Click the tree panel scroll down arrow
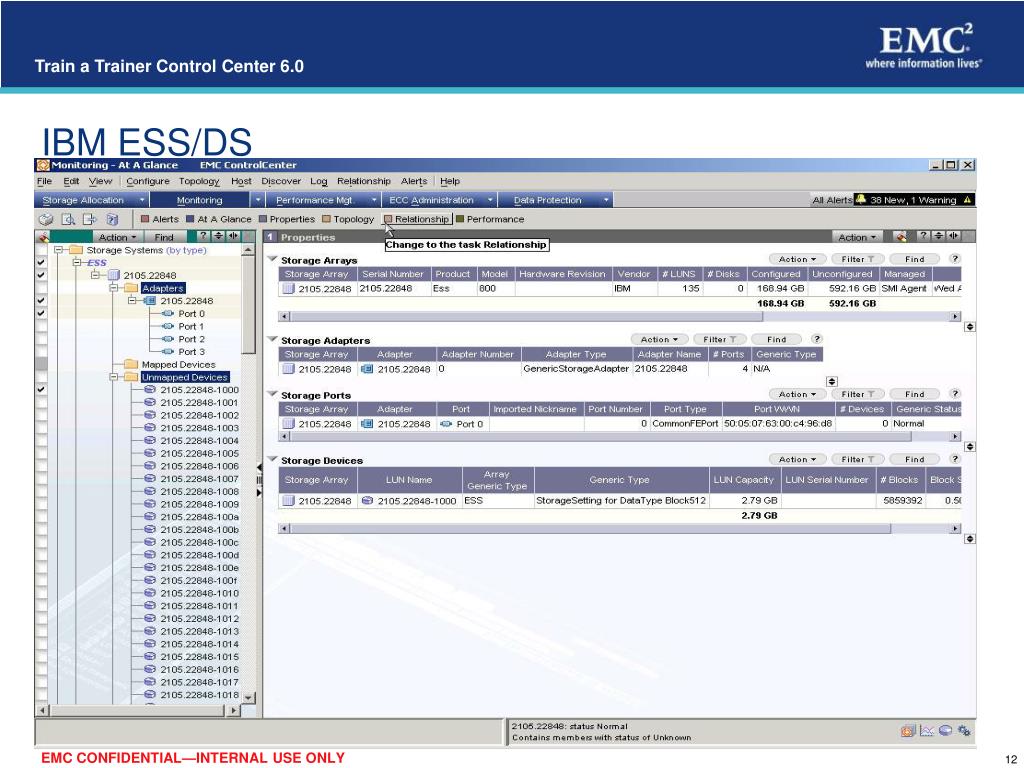The height and width of the screenshot is (768, 1024). click(x=249, y=697)
